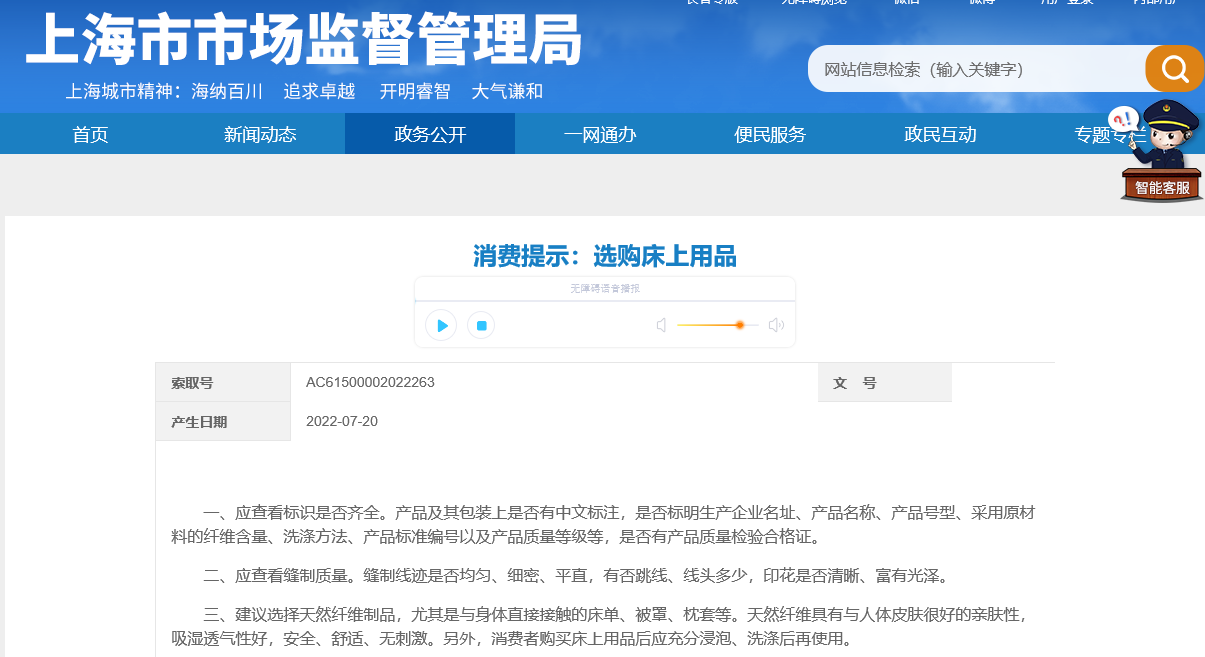Click the voice broadcast progress bar
Viewport: 1205px width, 657px height.
click(x=605, y=299)
